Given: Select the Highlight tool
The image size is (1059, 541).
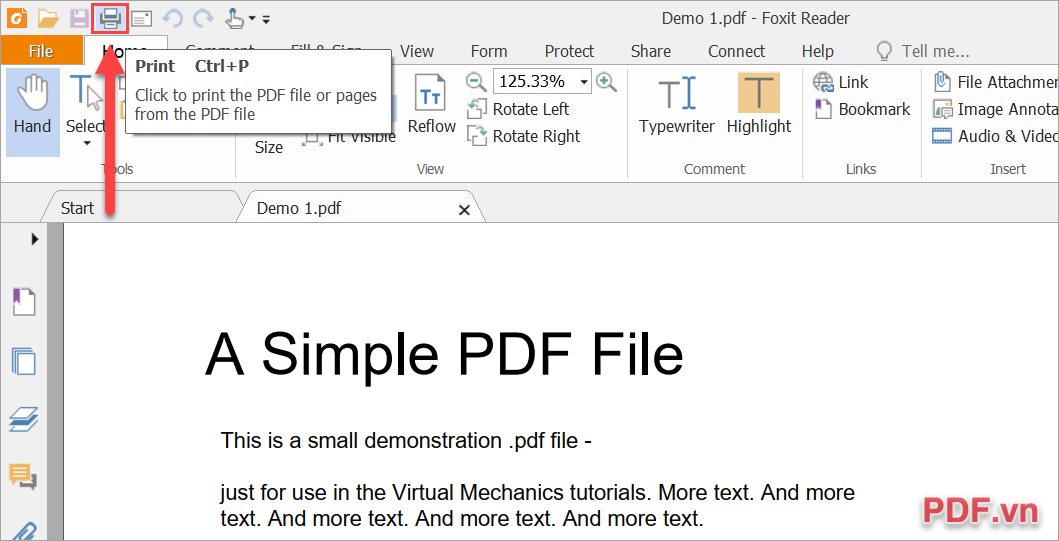Looking at the screenshot, I should point(758,105).
